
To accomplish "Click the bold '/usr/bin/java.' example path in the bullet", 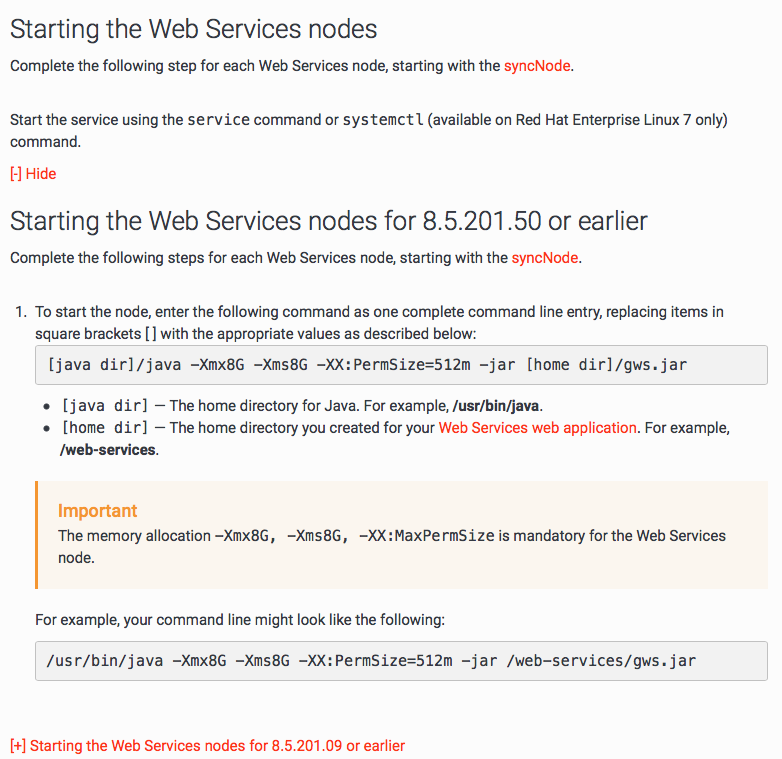I will tap(489, 405).
